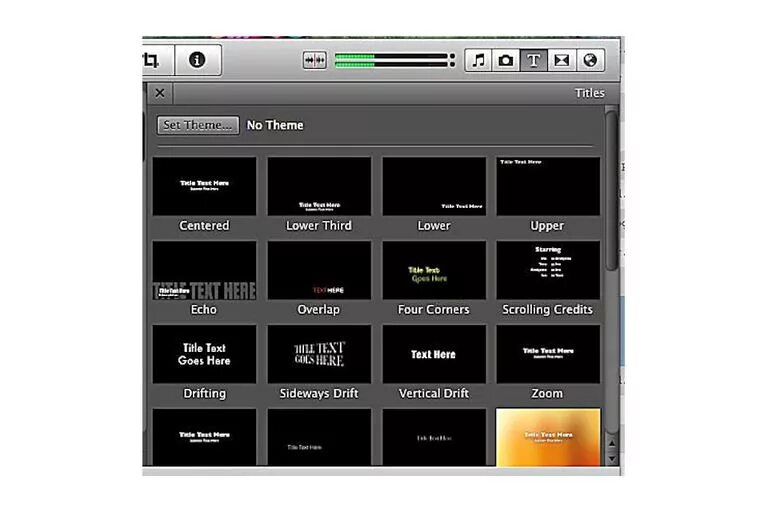Select the Scrolling Credits title thumbnail
Image resolution: width=768 pixels, height=512 pixels.
point(548,270)
